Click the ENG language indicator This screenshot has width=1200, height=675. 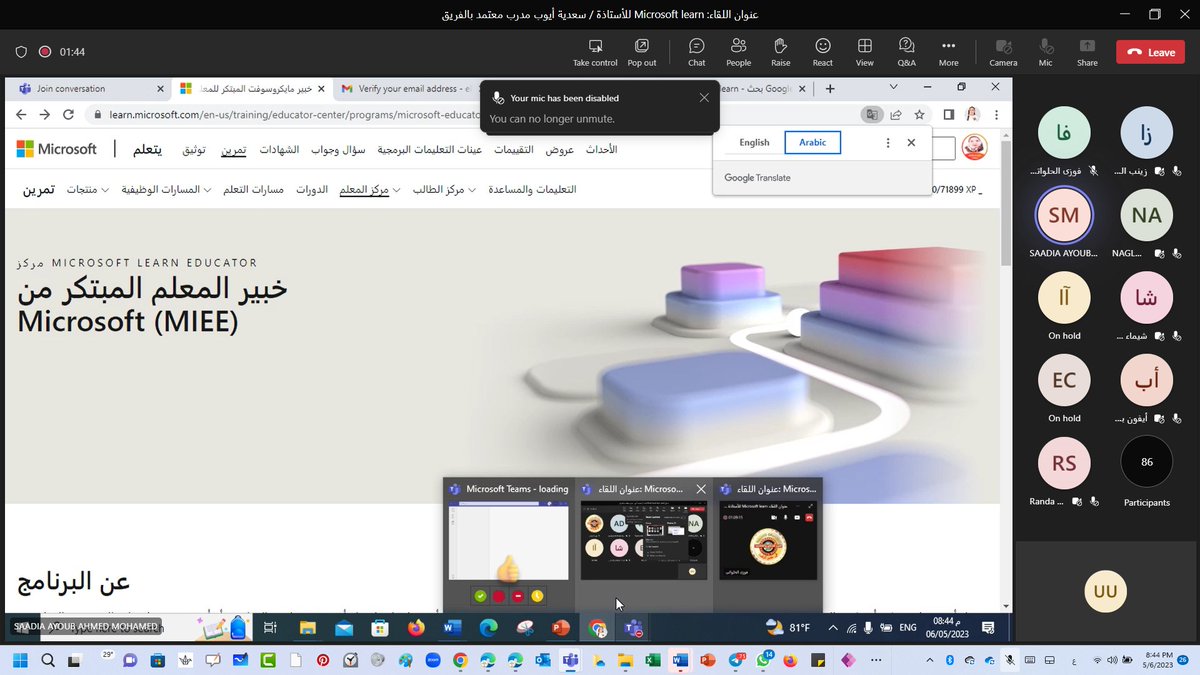click(907, 628)
